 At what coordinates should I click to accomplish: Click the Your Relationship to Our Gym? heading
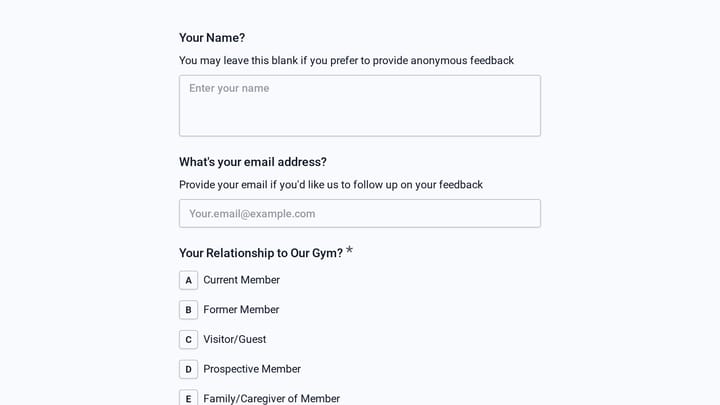pos(261,253)
